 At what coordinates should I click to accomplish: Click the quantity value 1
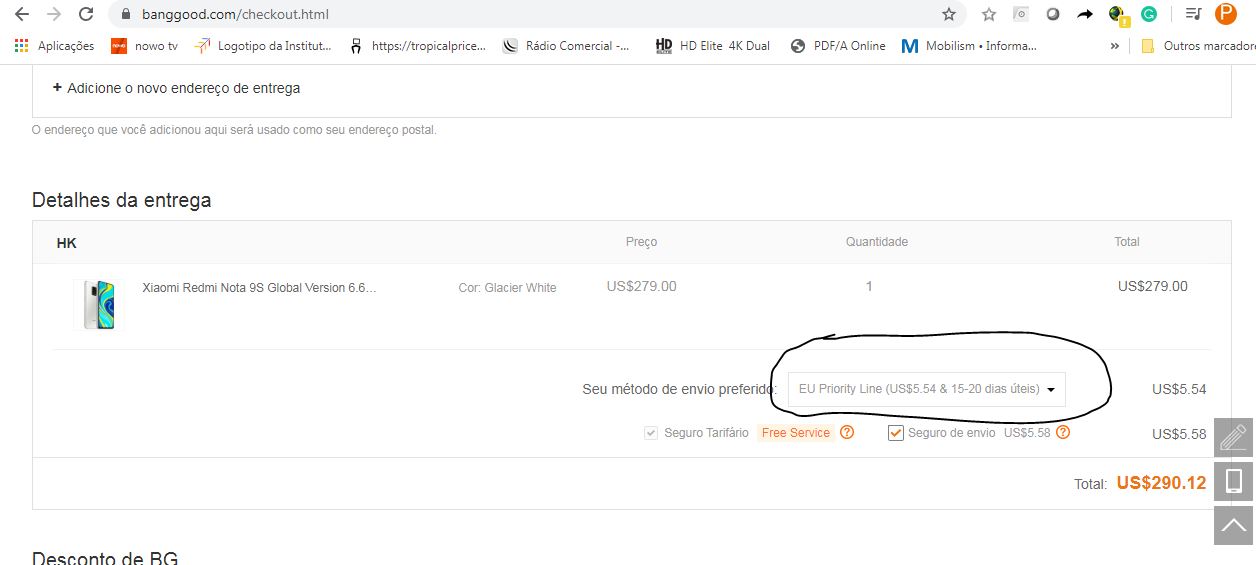click(869, 286)
